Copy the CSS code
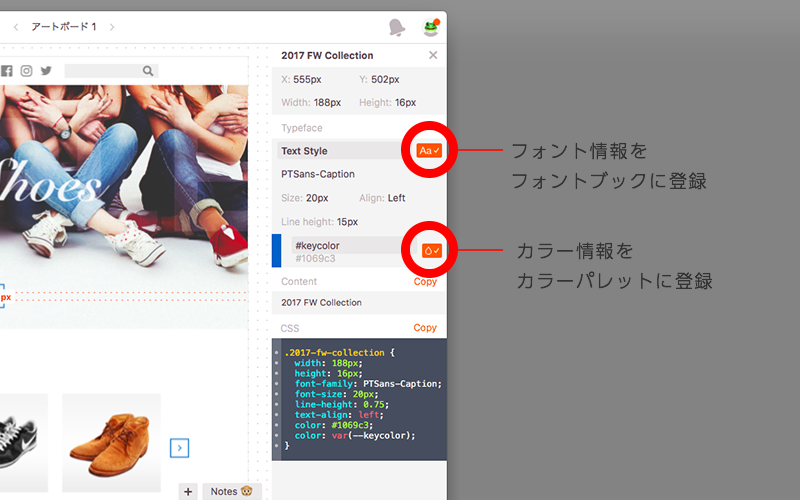This screenshot has height=500, width=800. tap(425, 328)
